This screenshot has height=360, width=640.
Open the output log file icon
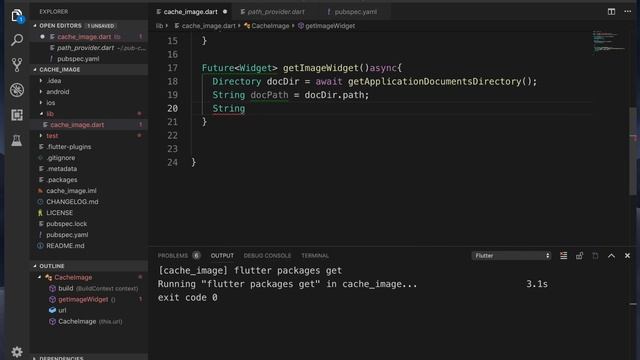pyautogui.click(x=595, y=256)
